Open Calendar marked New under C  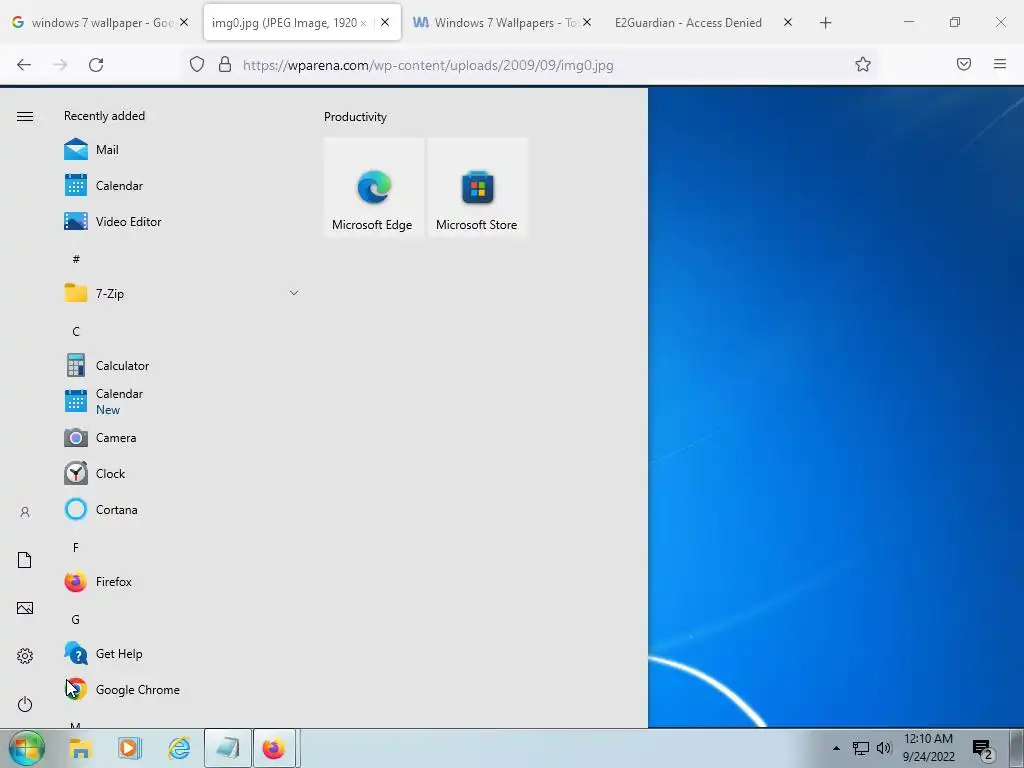tap(182, 402)
